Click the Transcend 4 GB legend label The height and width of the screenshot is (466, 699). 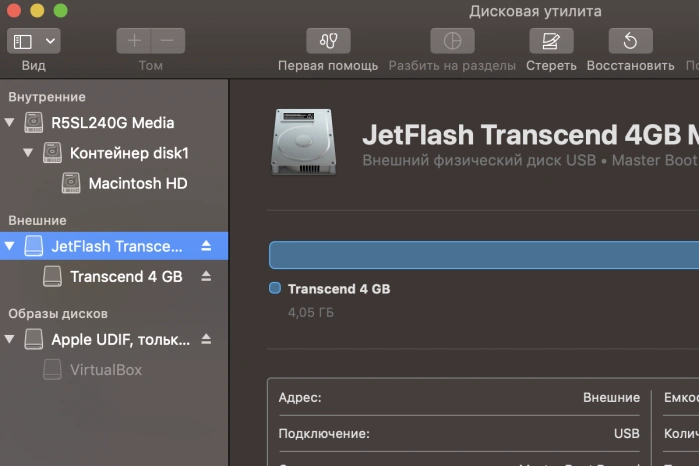(x=339, y=289)
